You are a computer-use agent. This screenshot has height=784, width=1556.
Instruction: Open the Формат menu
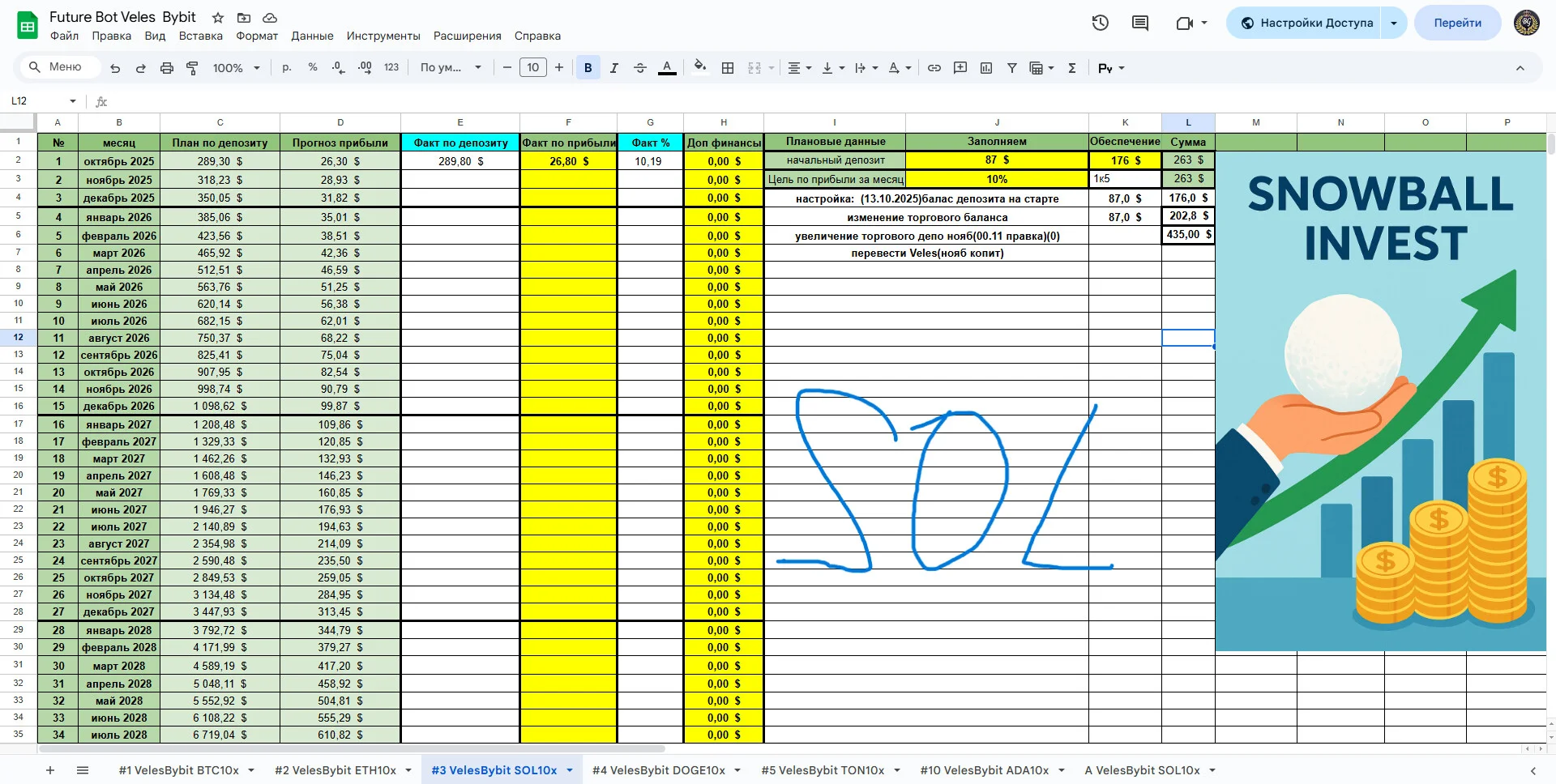pyautogui.click(x=257, y=36)
